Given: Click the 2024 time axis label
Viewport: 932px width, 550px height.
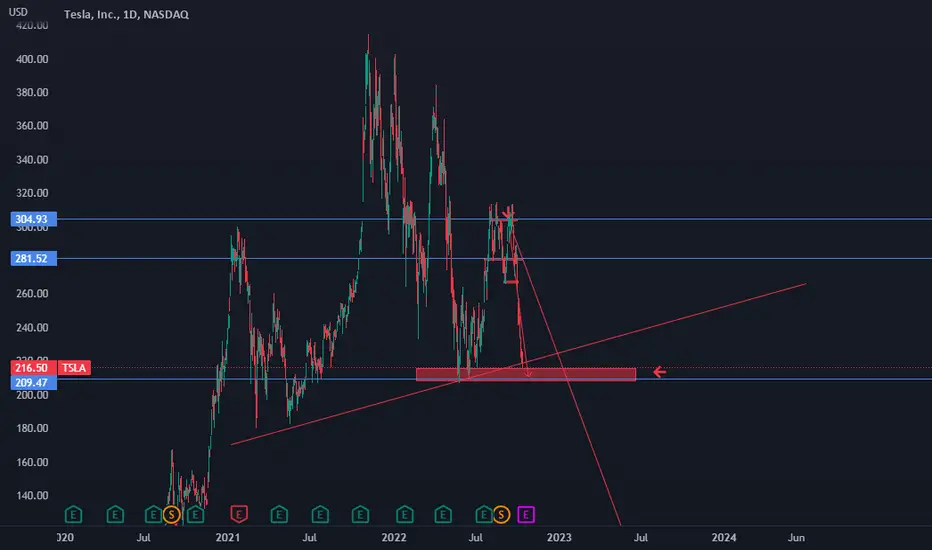Looking at the screenshot, I should click(724, 538).
